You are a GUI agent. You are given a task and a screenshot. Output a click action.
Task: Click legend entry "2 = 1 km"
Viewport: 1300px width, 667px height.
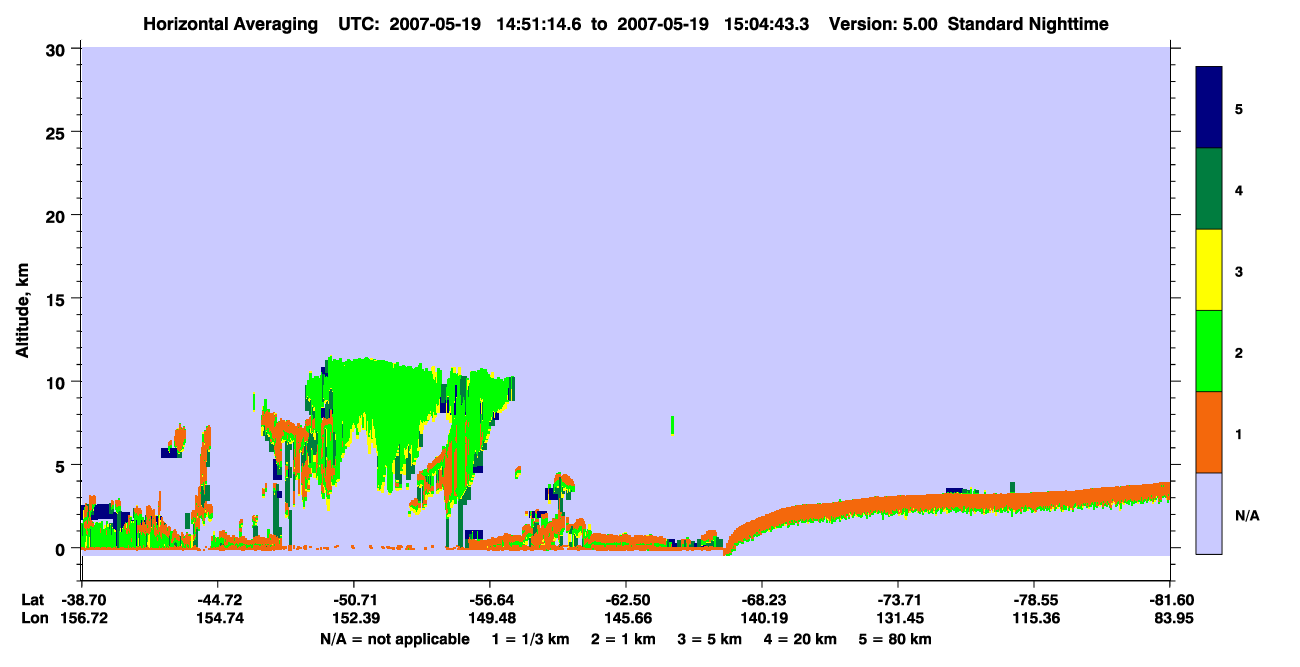coord(624,639)
